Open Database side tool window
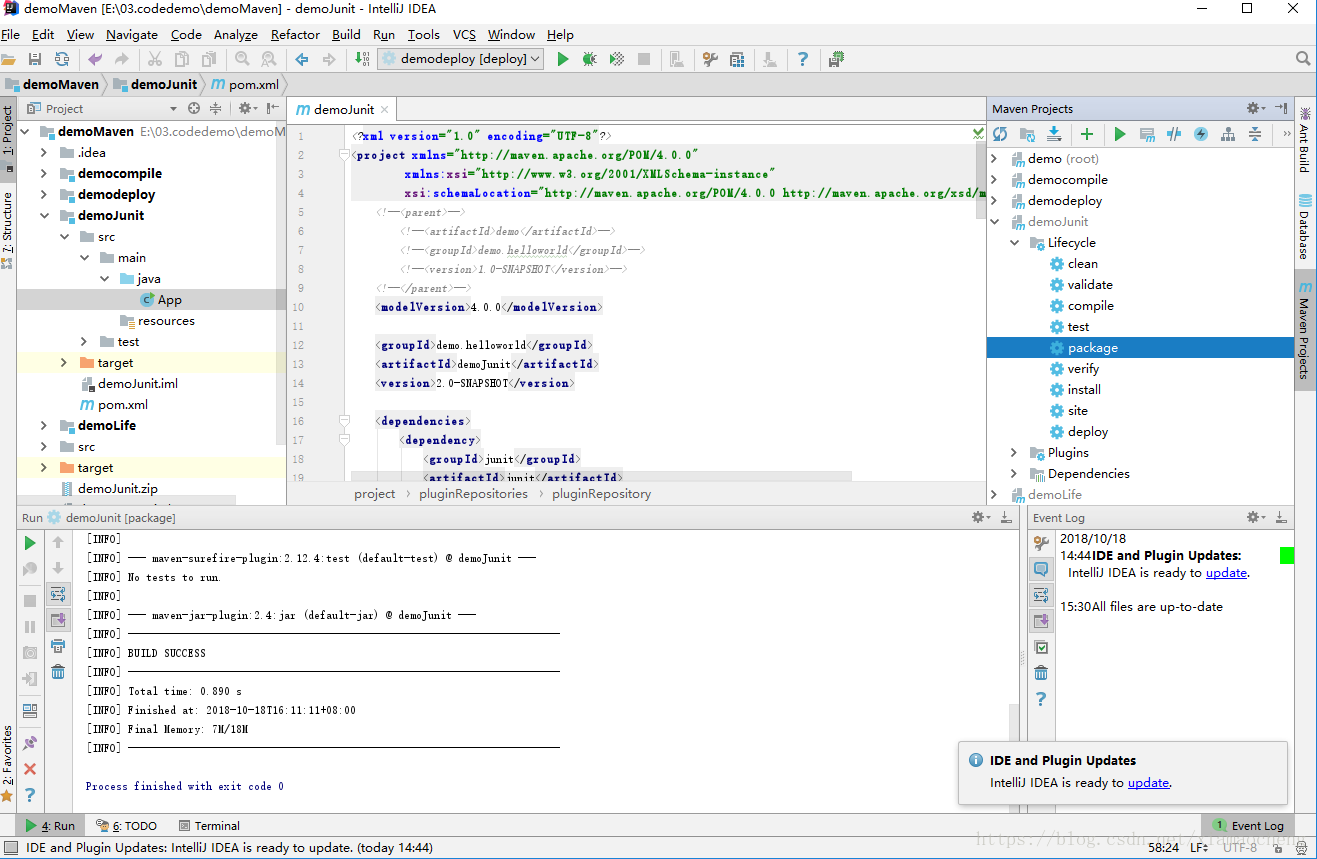This screenshot has width=1317, height=859. tap(1304, 225)
